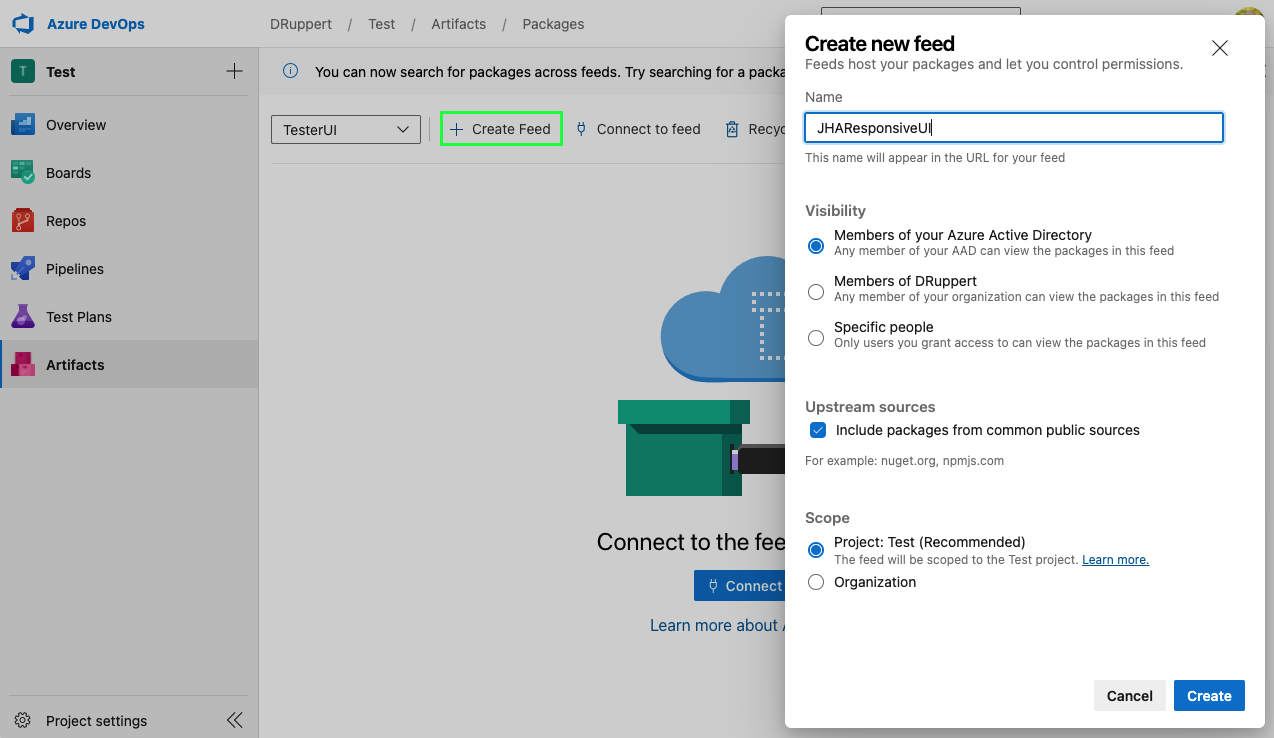
Task: Select Members of DRuppert visibility option
Action: [816, 292]
